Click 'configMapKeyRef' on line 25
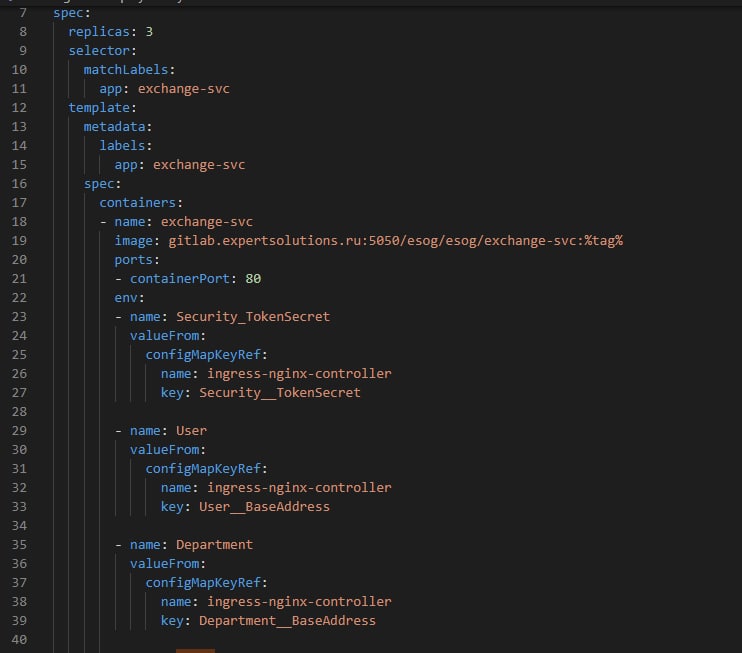 tap(203, 354)
